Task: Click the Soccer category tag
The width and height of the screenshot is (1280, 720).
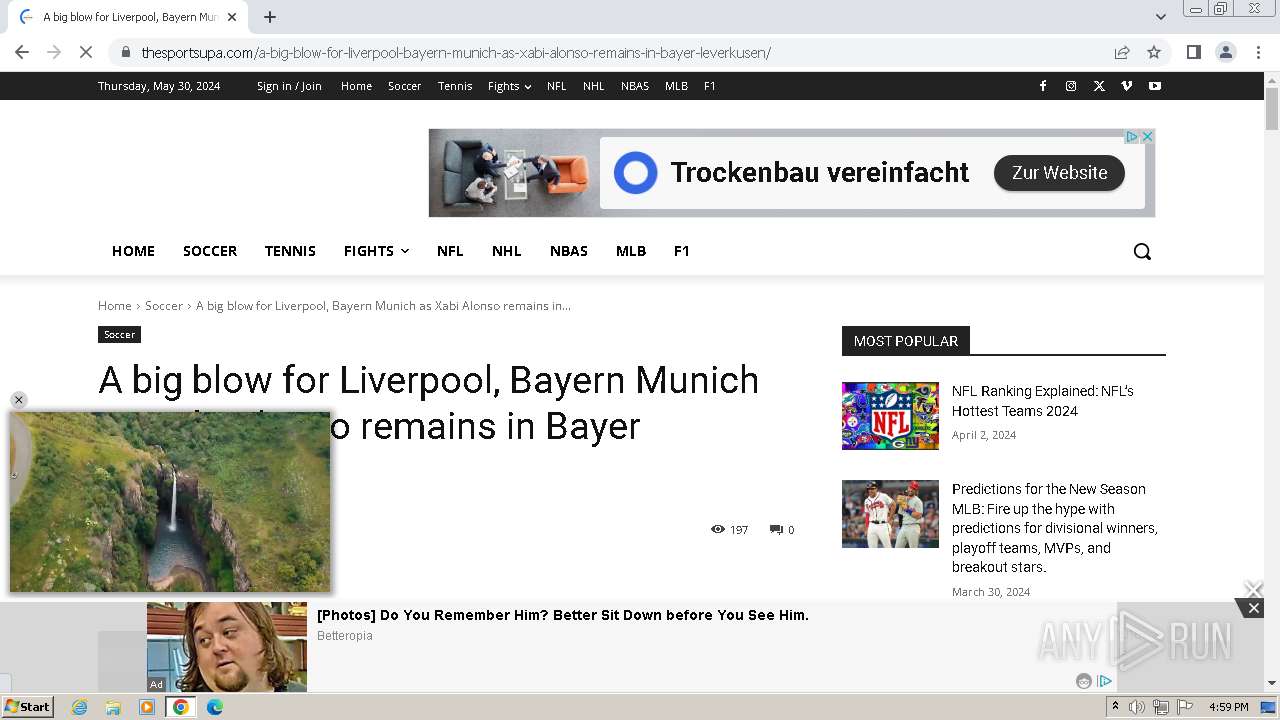Action: point(119,334)
